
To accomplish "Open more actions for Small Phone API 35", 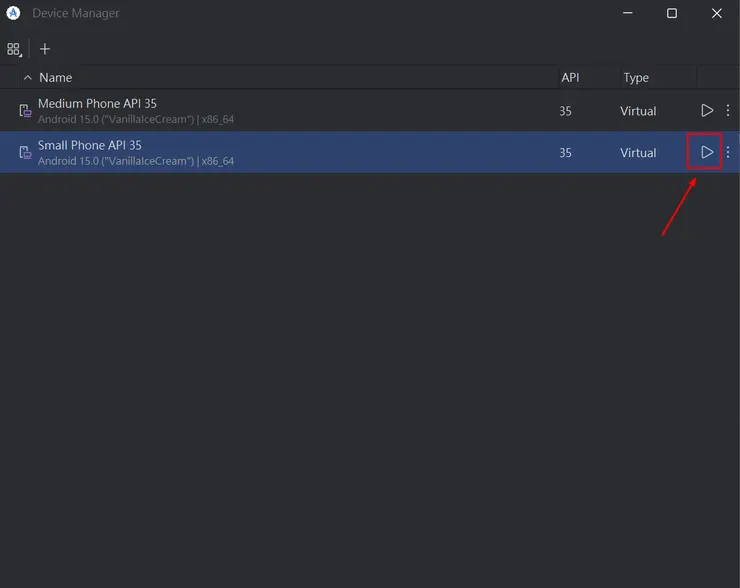I will point(728,152).
